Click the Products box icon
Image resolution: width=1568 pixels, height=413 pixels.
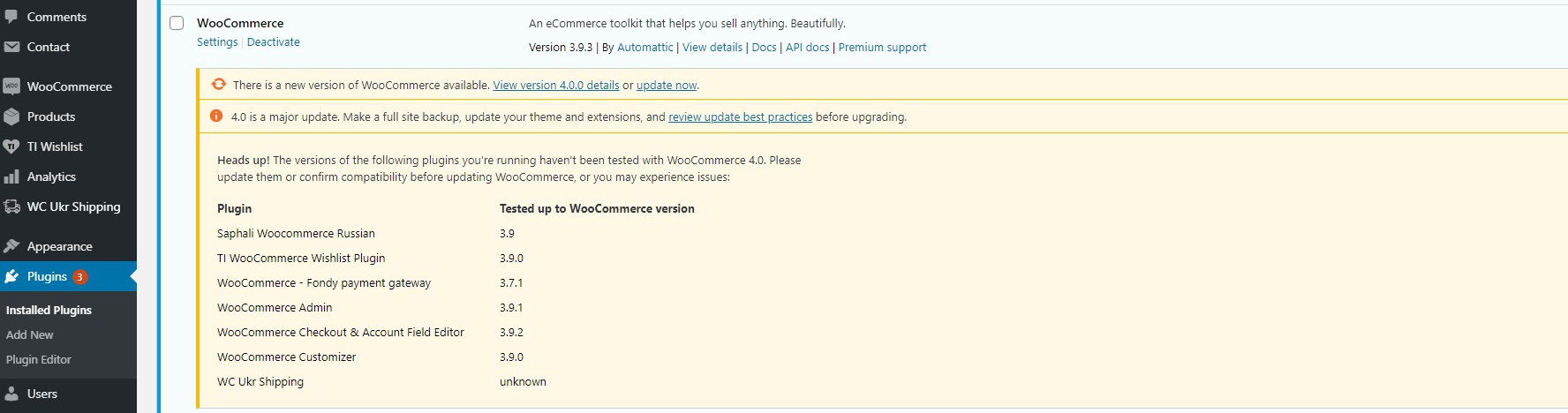click(x=11, y=116)
